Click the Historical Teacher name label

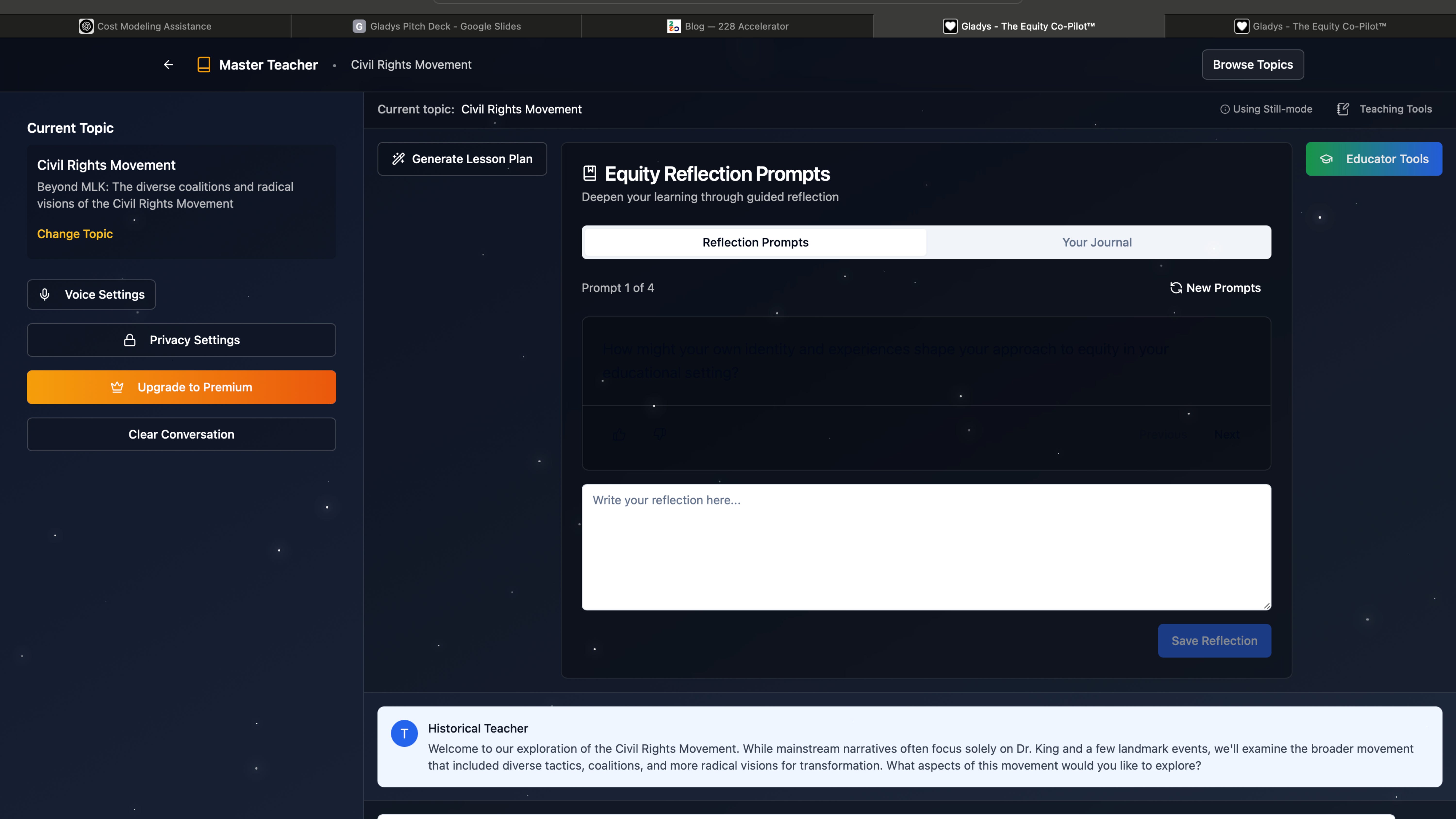coord(478,728)
